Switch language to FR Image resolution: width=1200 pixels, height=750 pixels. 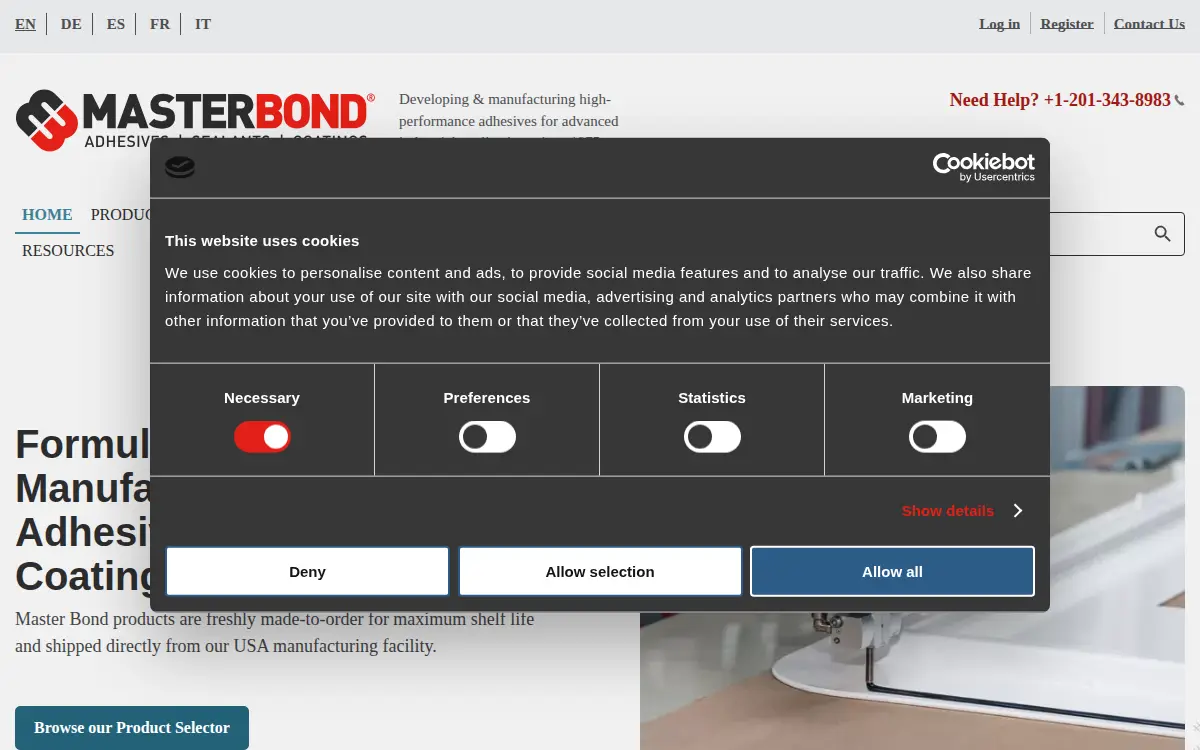click(x=160, y=24)
